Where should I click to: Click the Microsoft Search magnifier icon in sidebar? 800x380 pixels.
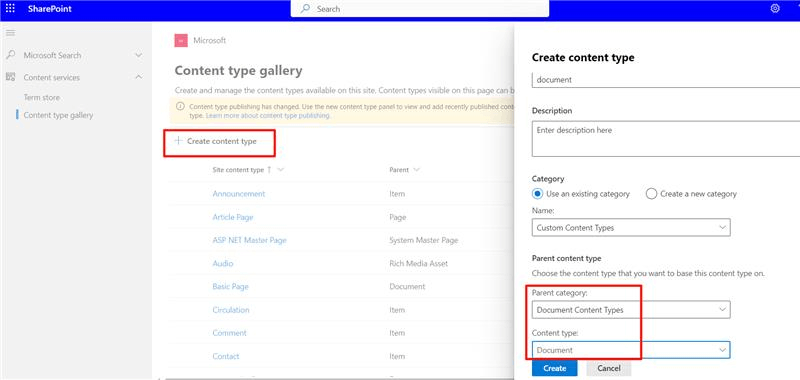[11, 55]
